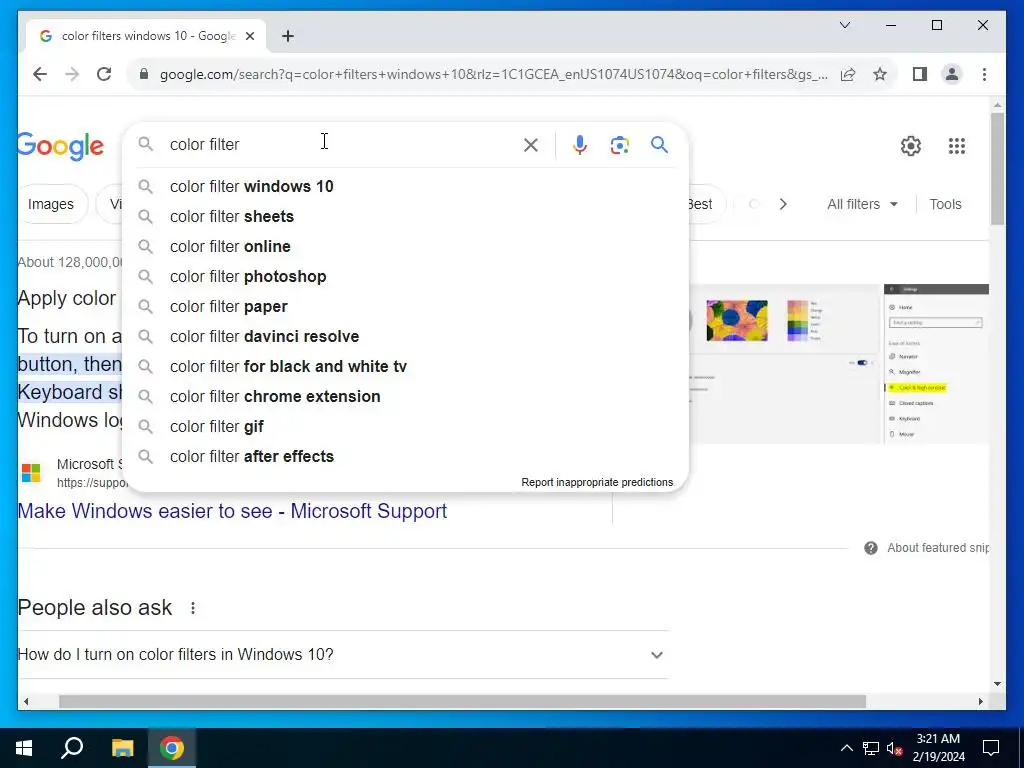Reload the current page
This screenshot has height=768, width=1024.
[x=104, y=74]
